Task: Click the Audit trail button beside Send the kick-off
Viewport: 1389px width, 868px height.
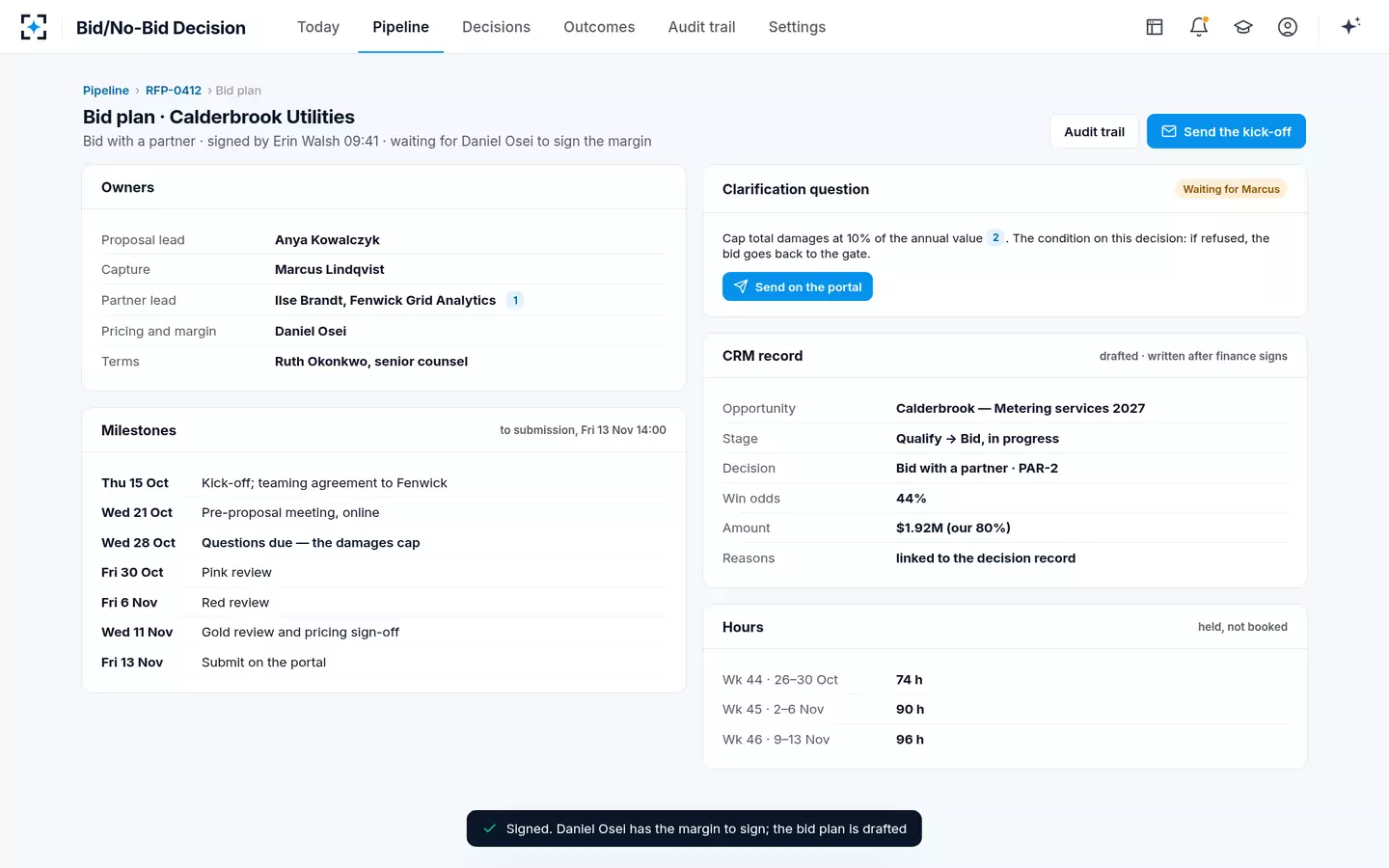Action: (x=1094, y=131)
